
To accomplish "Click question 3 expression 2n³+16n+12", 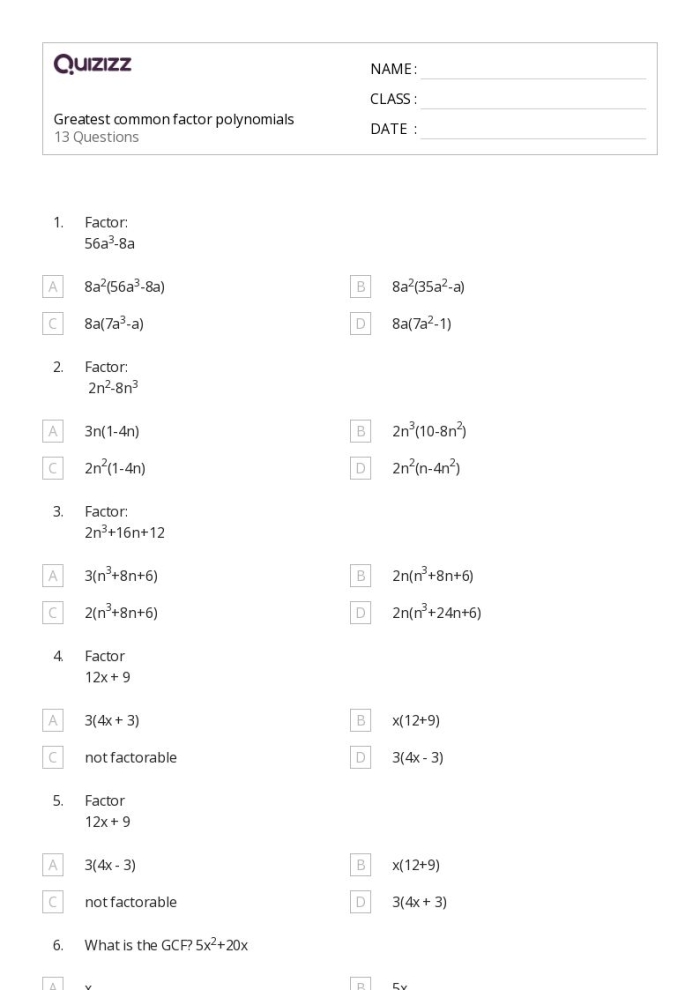I will [124, 532].
